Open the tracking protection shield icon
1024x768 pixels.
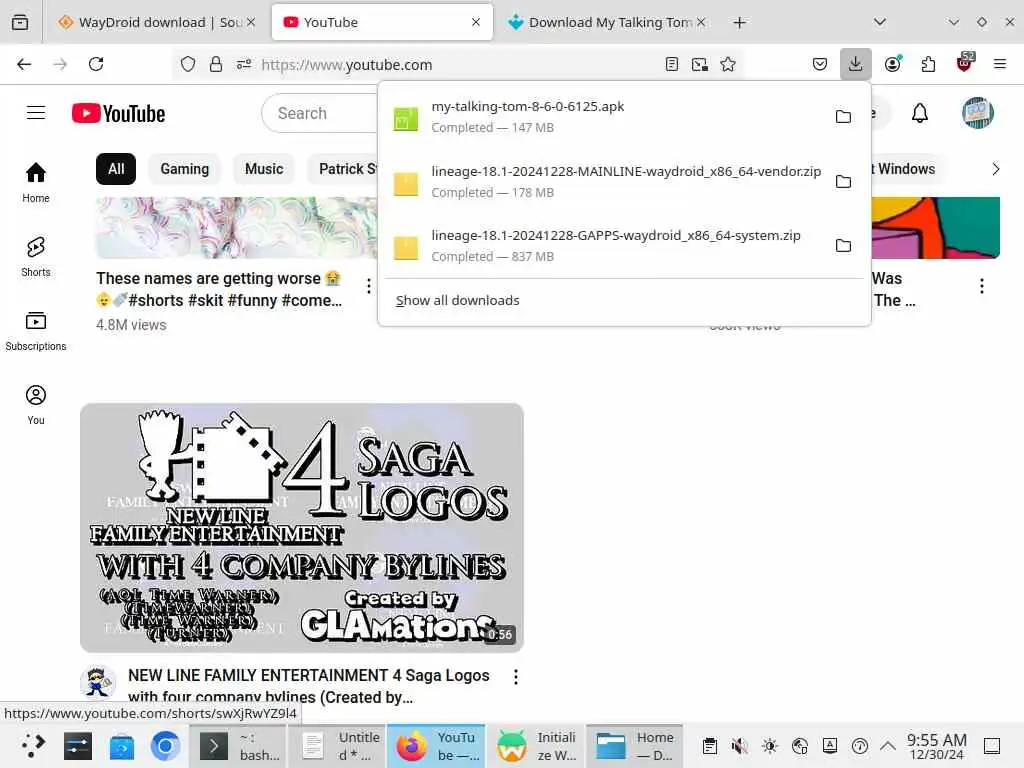coord(187,64)
